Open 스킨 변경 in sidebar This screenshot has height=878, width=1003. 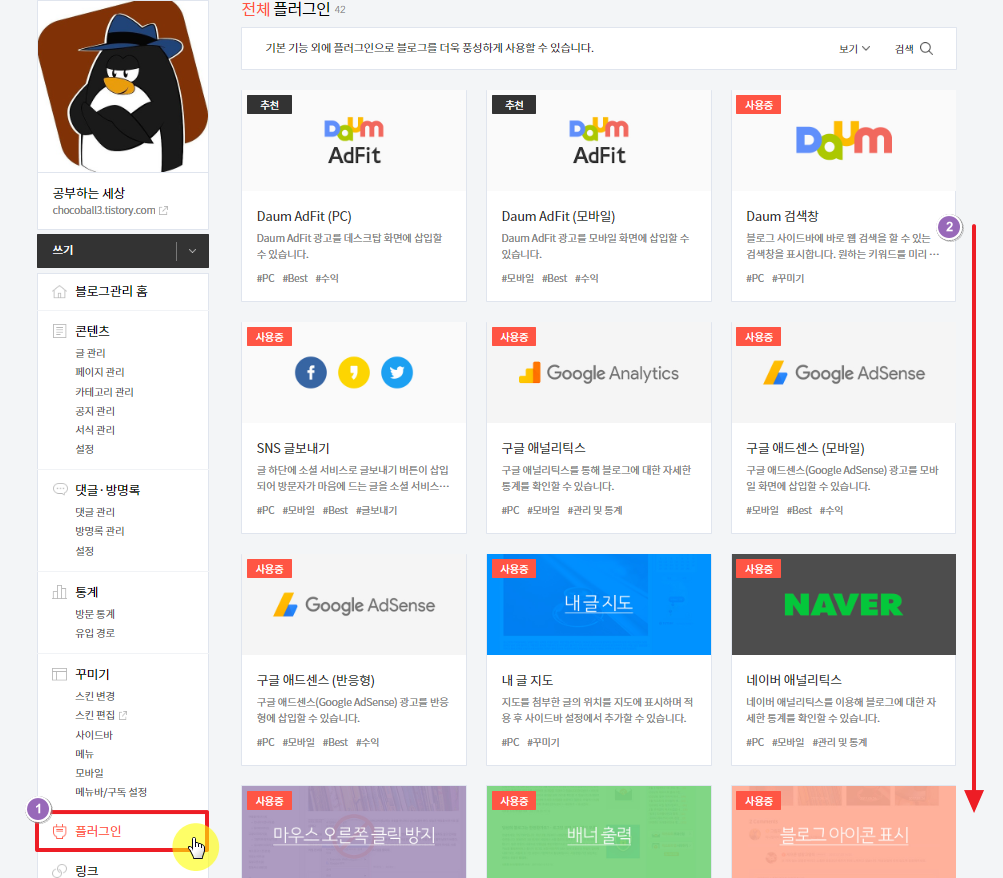(95, 696)
